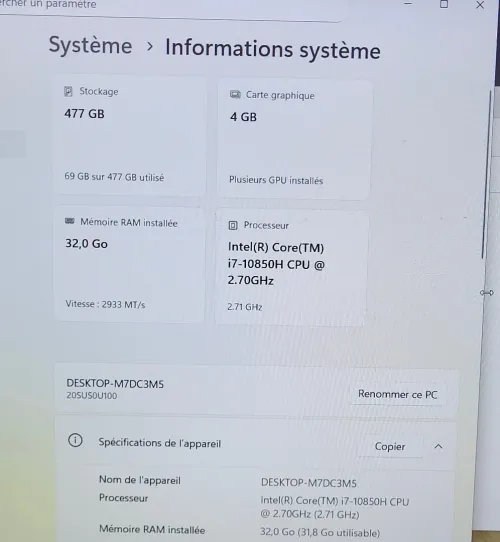Click the '2.71 GHz' processor speed text

(244, 307)
